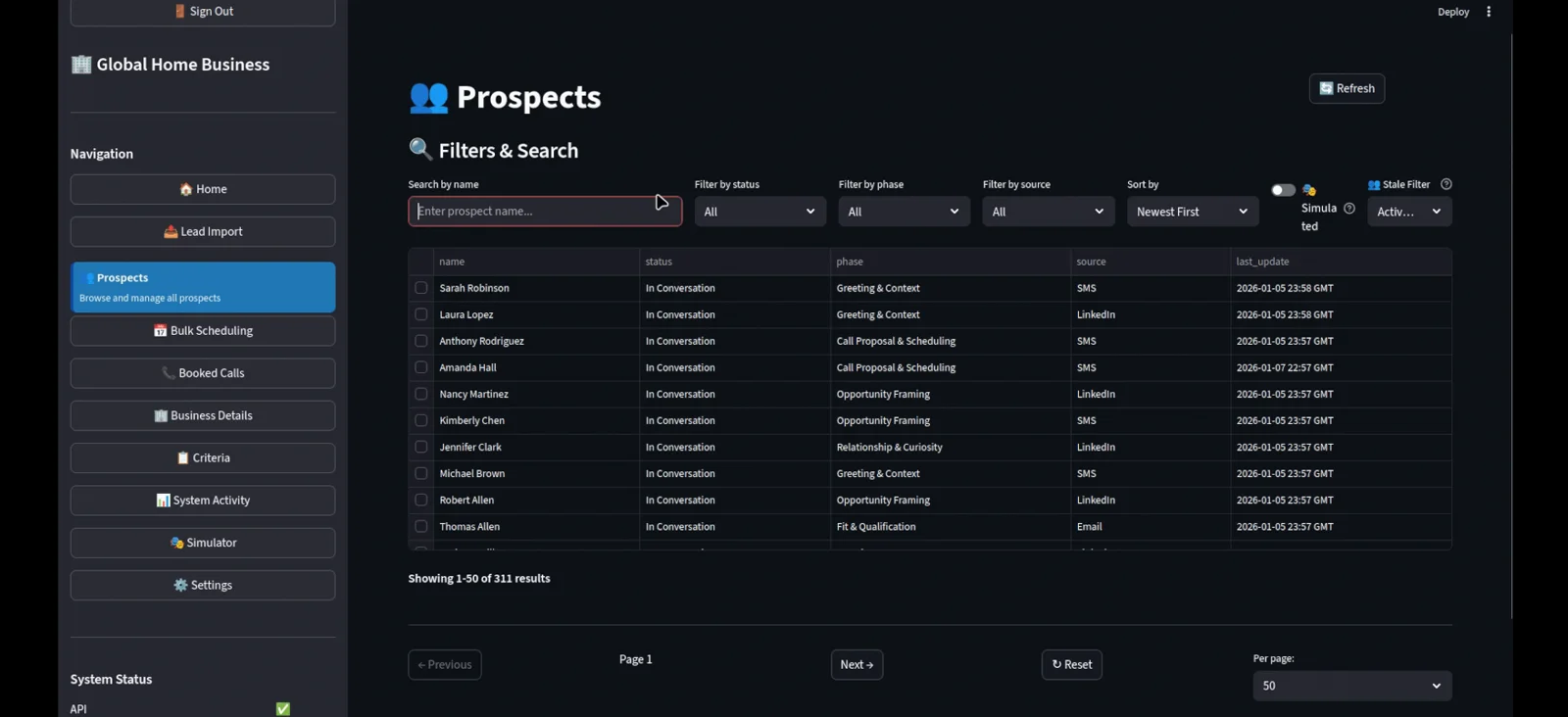Open Bulk Scheduling page
Image resolution: width=1568 pixels, height=717 pixels.
pos(203,331)
